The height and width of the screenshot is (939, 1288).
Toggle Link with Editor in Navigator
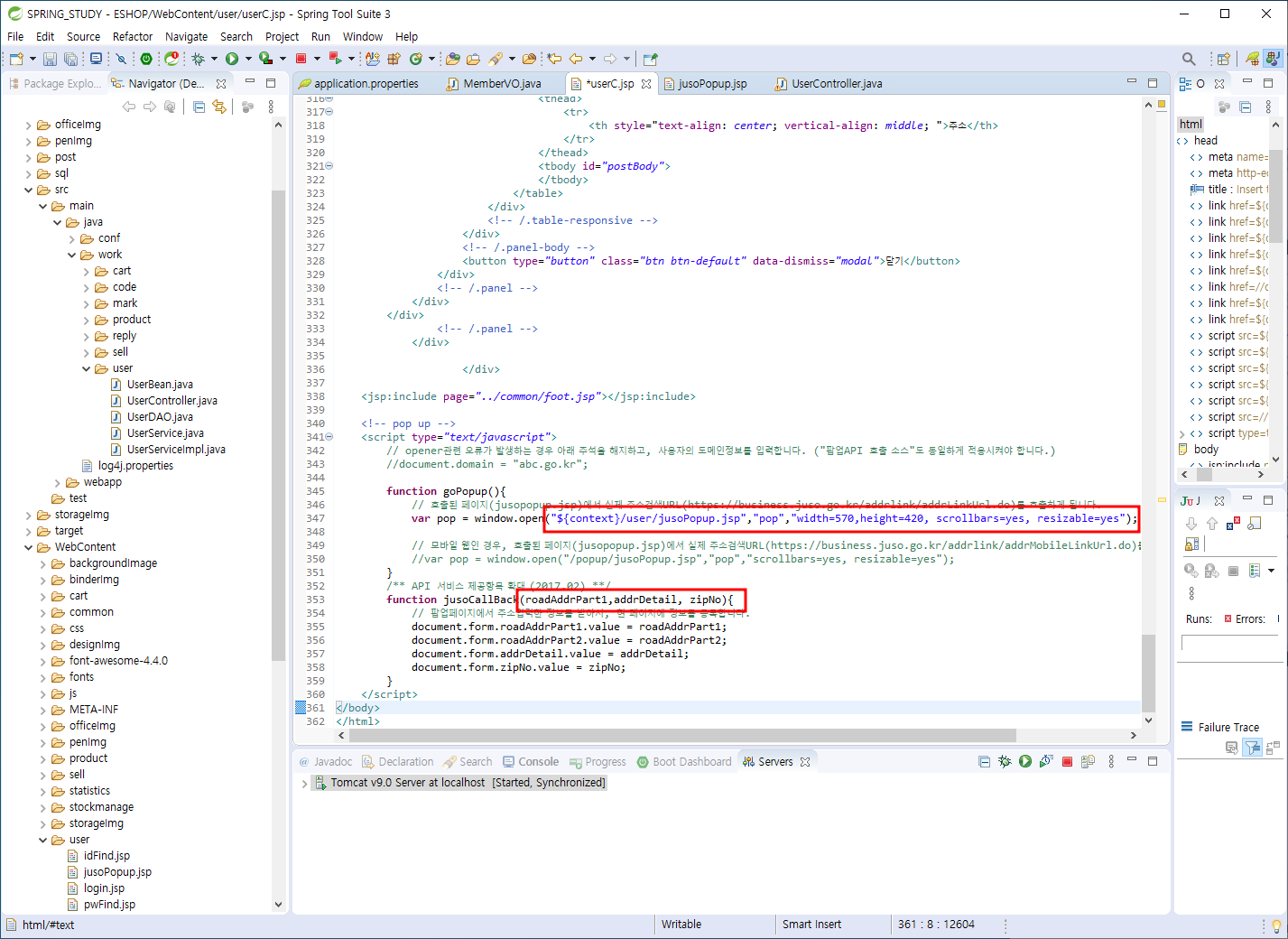point(219,107)
